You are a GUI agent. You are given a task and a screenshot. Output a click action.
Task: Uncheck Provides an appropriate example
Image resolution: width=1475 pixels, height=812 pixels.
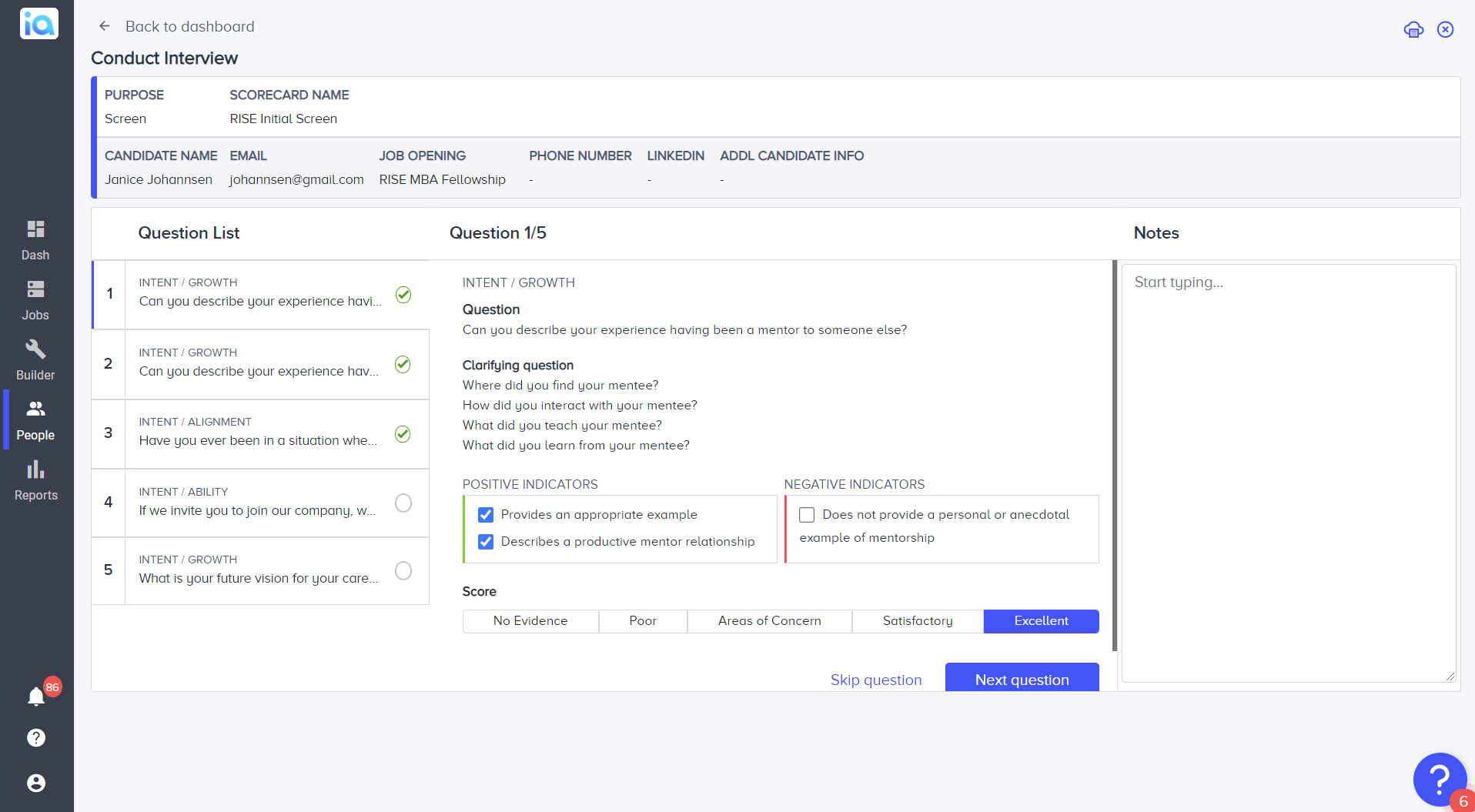(x=486, y=515)
